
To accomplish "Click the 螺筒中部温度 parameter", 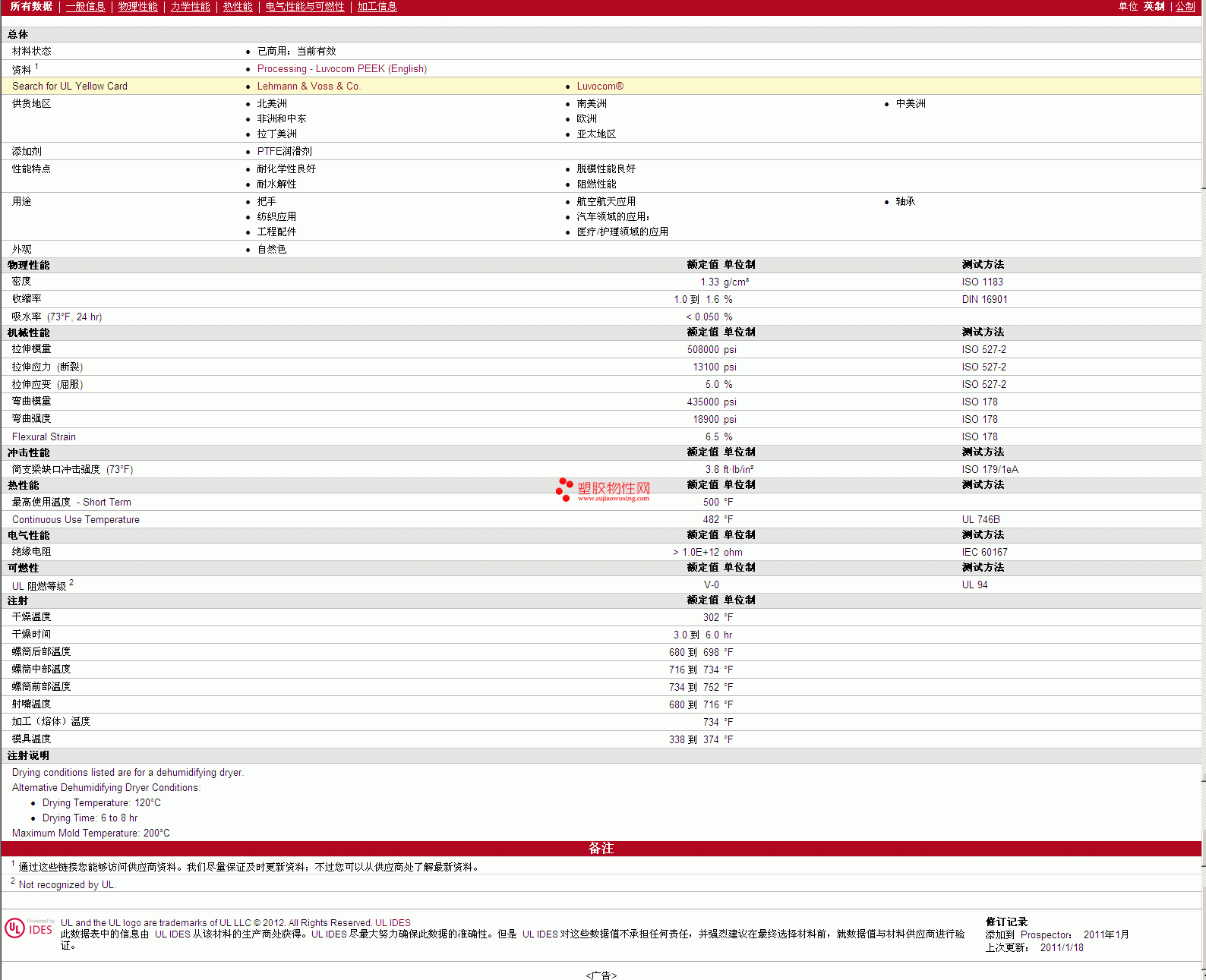I will coord(41,670).
